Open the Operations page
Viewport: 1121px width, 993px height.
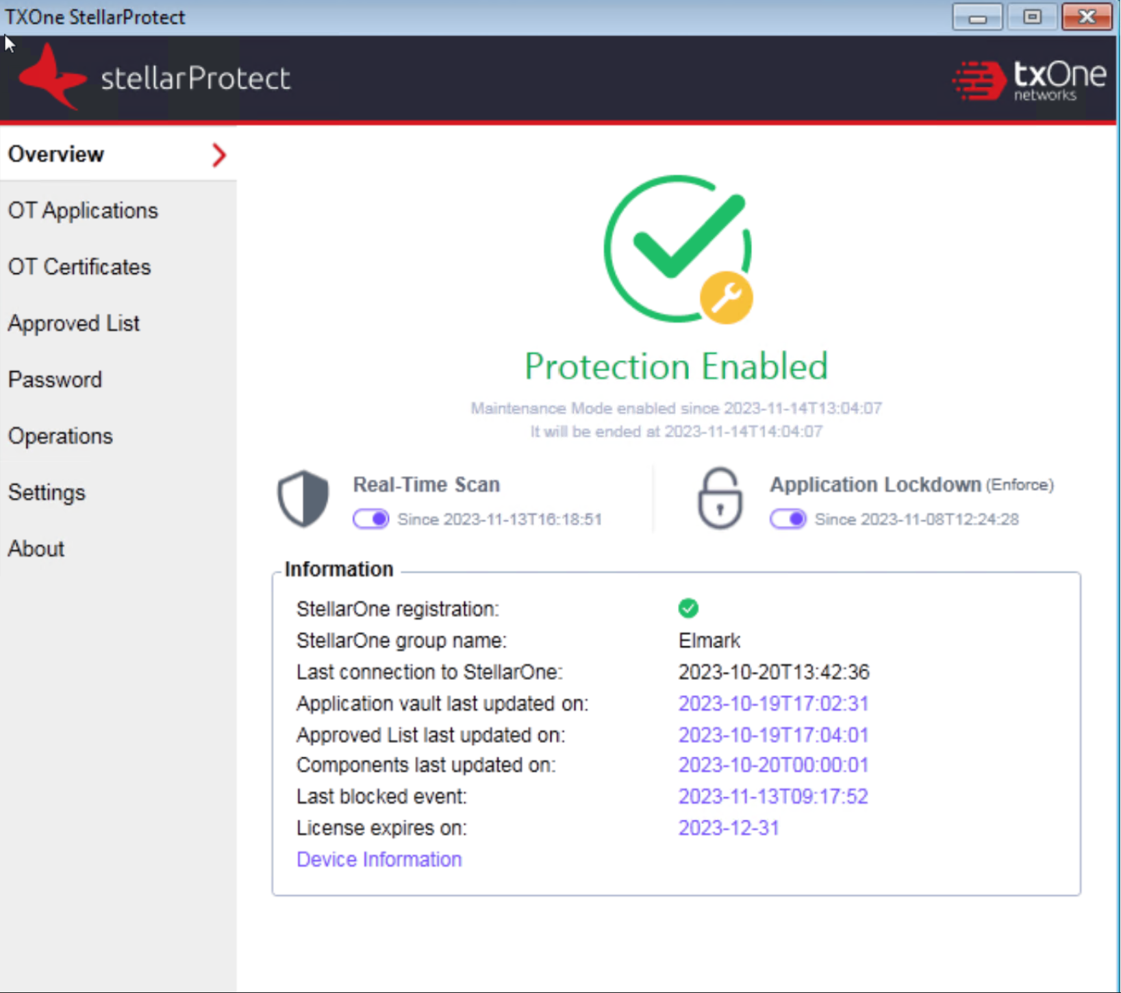pyautogui.click(x=60, y=436)
